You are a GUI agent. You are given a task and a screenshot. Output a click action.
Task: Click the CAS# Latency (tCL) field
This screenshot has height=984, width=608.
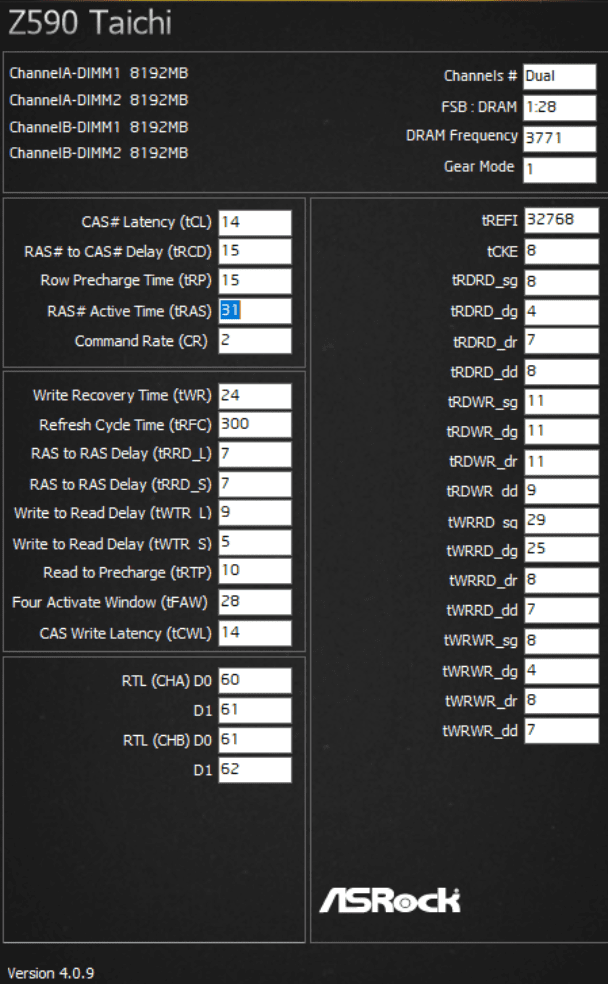[255, 223]
